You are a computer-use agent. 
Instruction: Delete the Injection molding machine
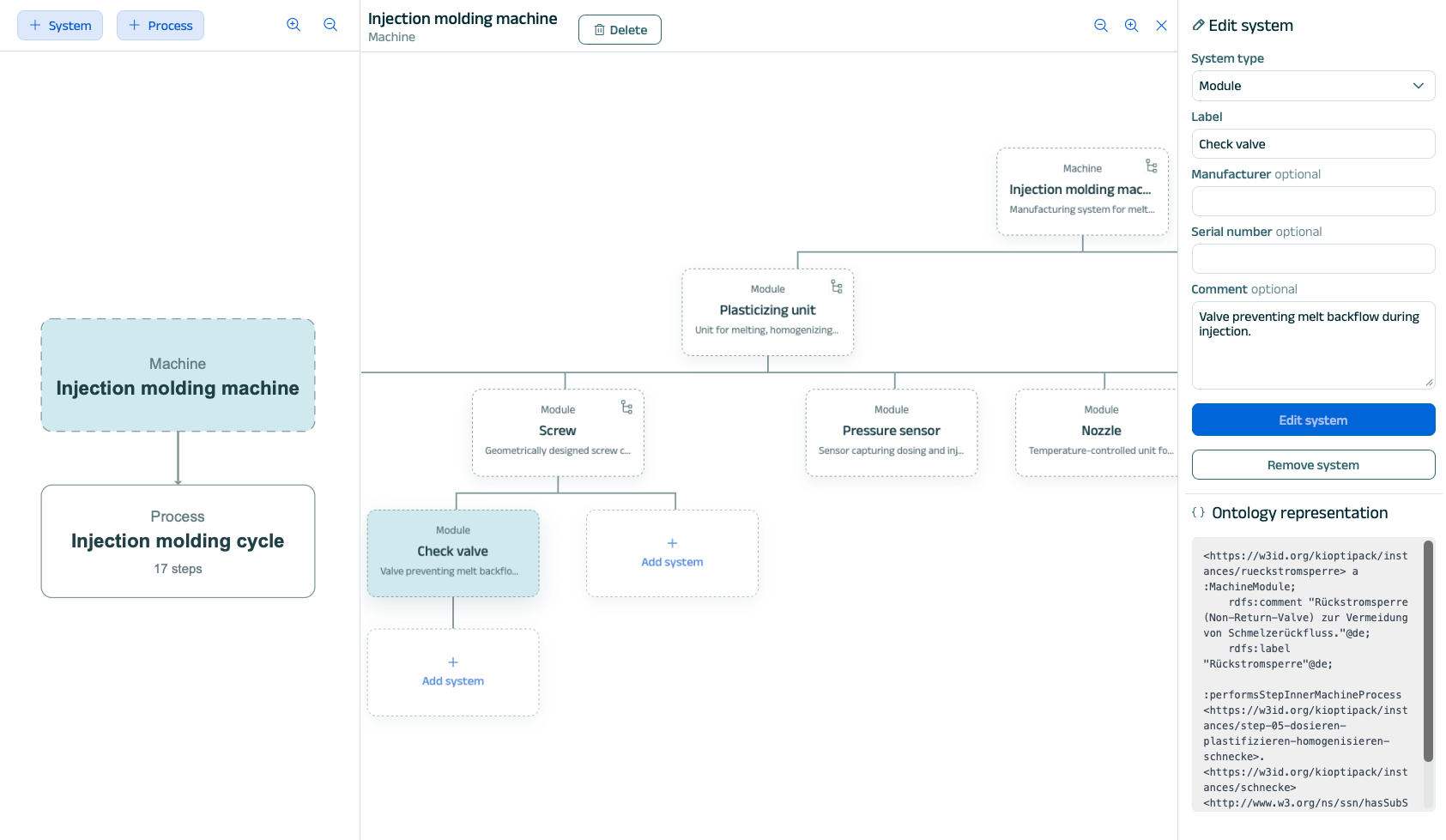coord(620,30)
